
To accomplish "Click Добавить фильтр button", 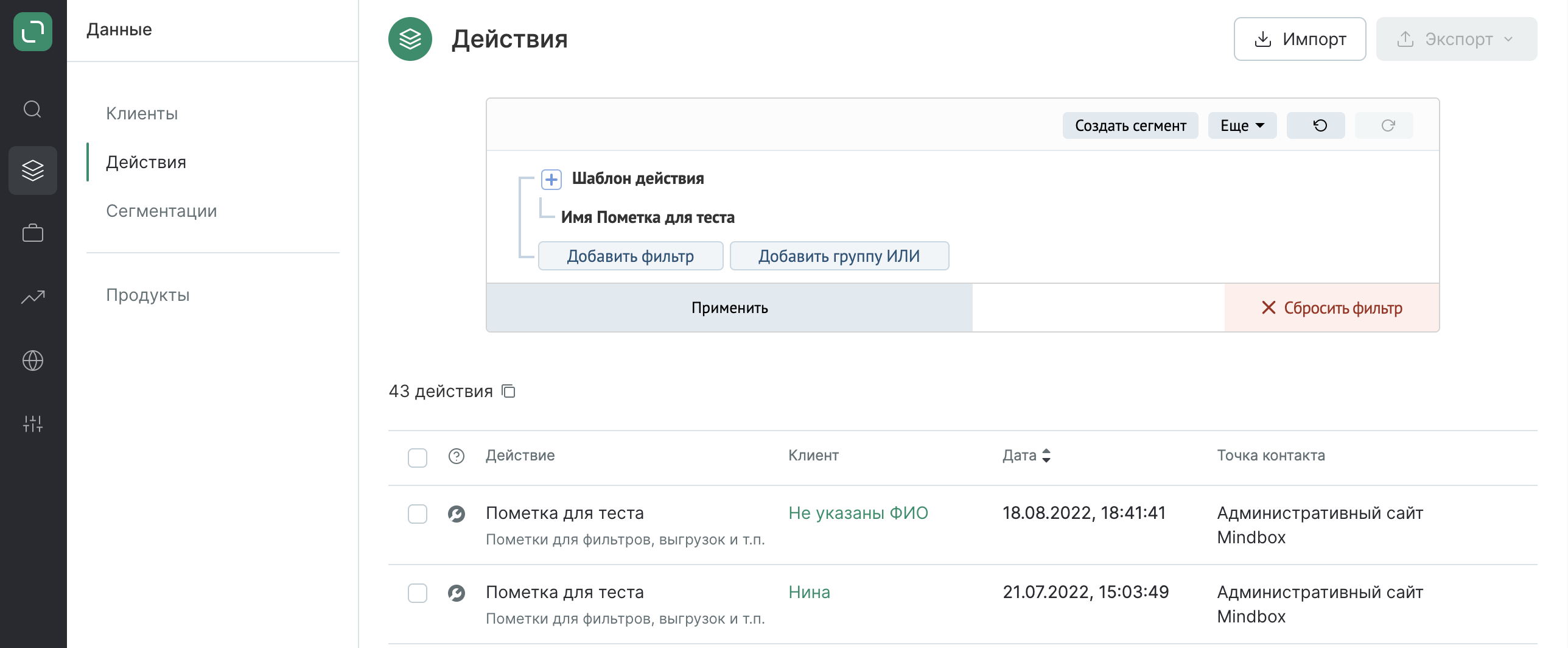I will point(631,256).
